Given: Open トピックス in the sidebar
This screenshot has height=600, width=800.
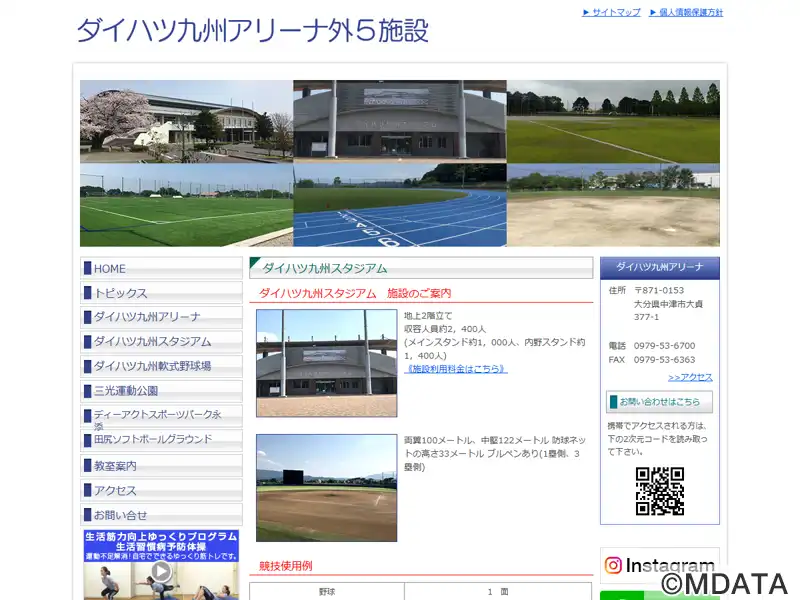Looking at the screenshot, I should coord(161,293).
